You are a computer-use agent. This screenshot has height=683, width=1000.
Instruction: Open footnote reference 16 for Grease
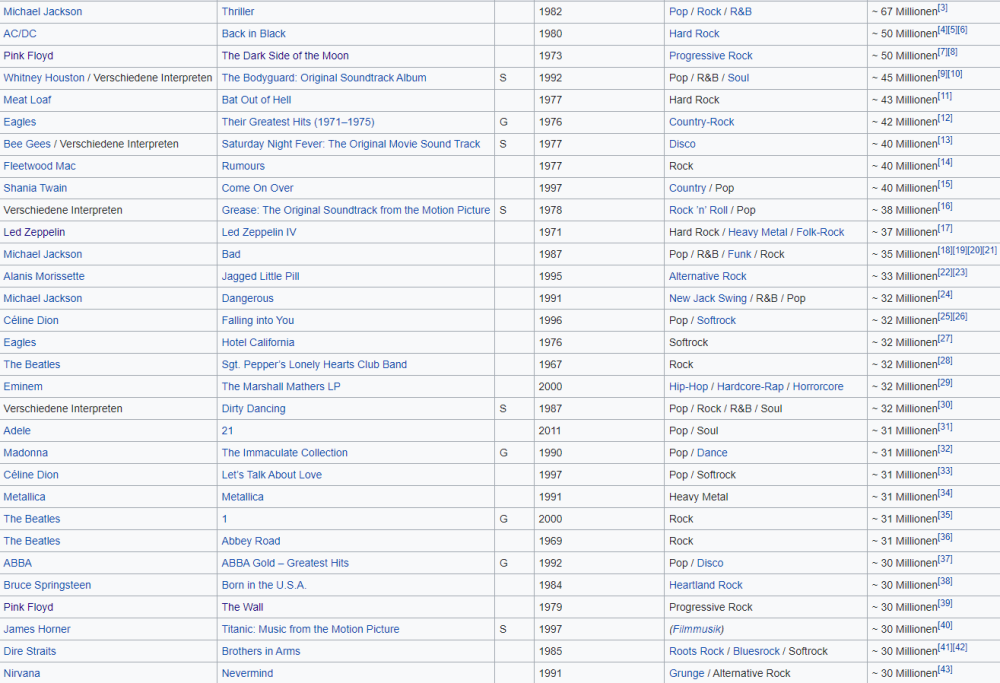[945, 206]
